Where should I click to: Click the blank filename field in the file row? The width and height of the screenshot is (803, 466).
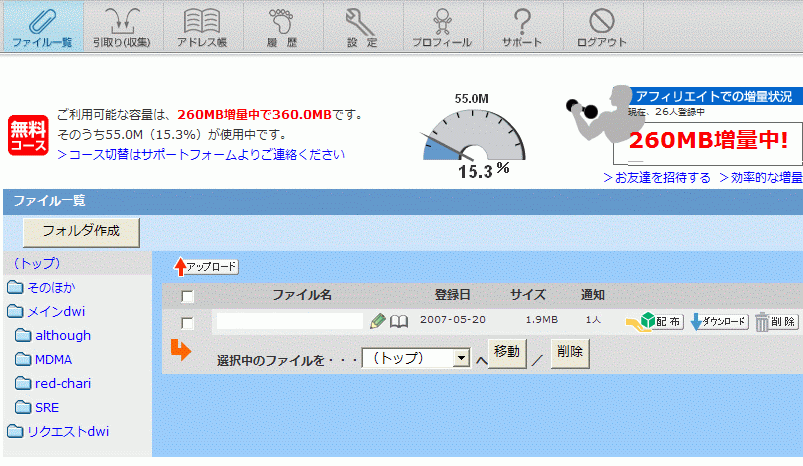tap(289, 321)
